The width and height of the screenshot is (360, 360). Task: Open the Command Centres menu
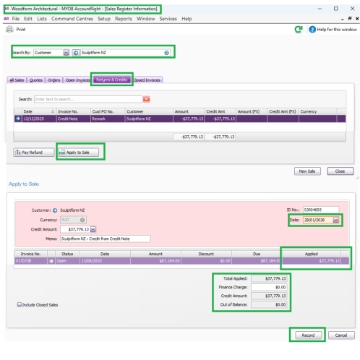(x=72, y=19)
